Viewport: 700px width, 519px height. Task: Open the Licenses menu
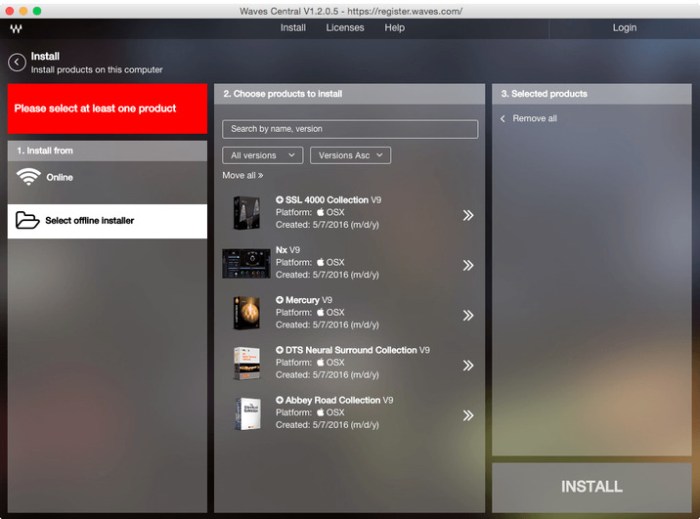(345, 28)
